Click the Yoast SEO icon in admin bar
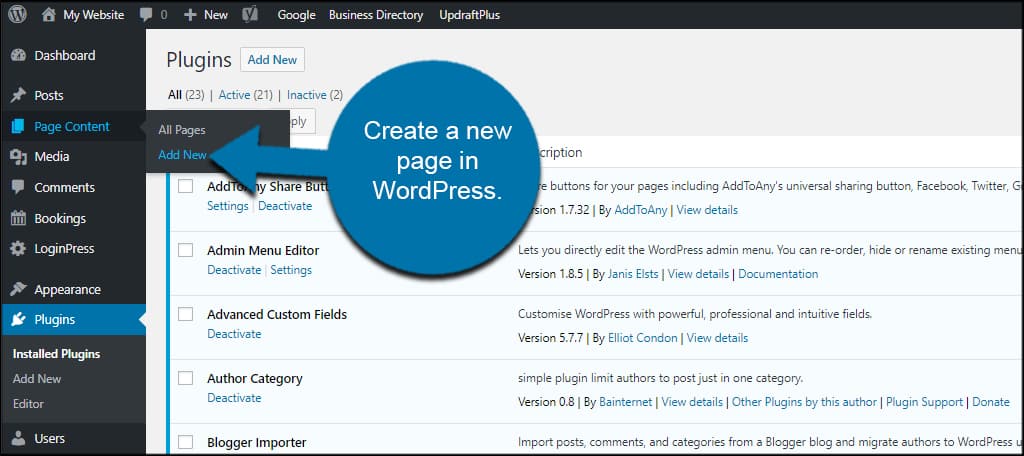 coord(253,15)
